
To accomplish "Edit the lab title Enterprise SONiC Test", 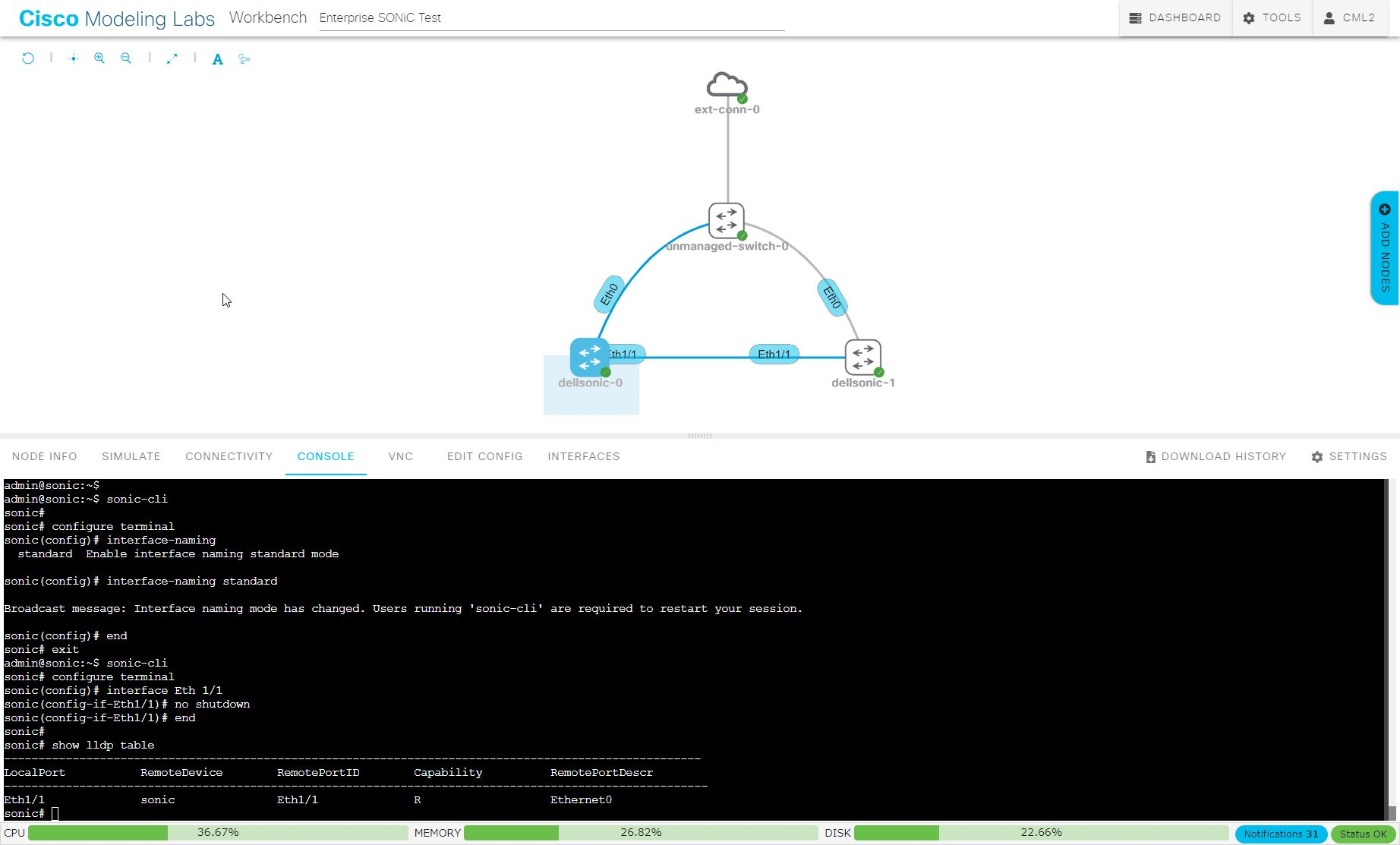I will [552, 18].
